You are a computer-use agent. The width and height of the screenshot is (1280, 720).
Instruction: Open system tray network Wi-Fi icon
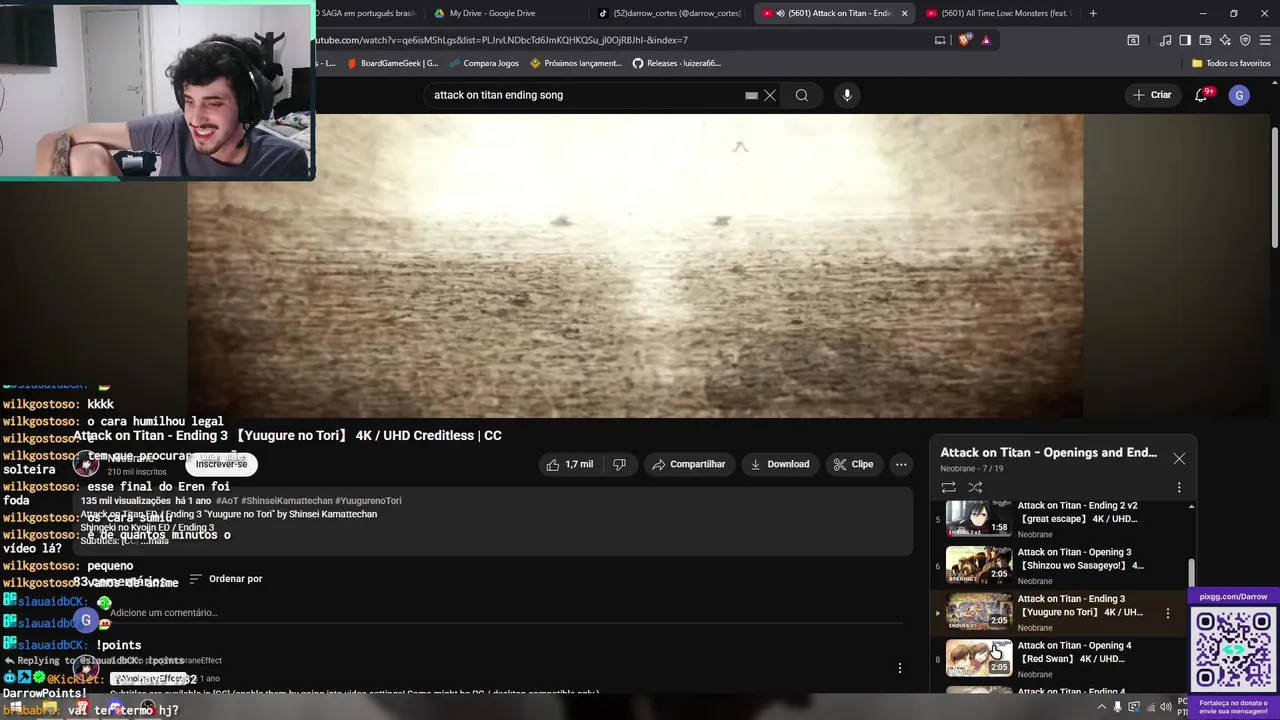pos(1150,707)
